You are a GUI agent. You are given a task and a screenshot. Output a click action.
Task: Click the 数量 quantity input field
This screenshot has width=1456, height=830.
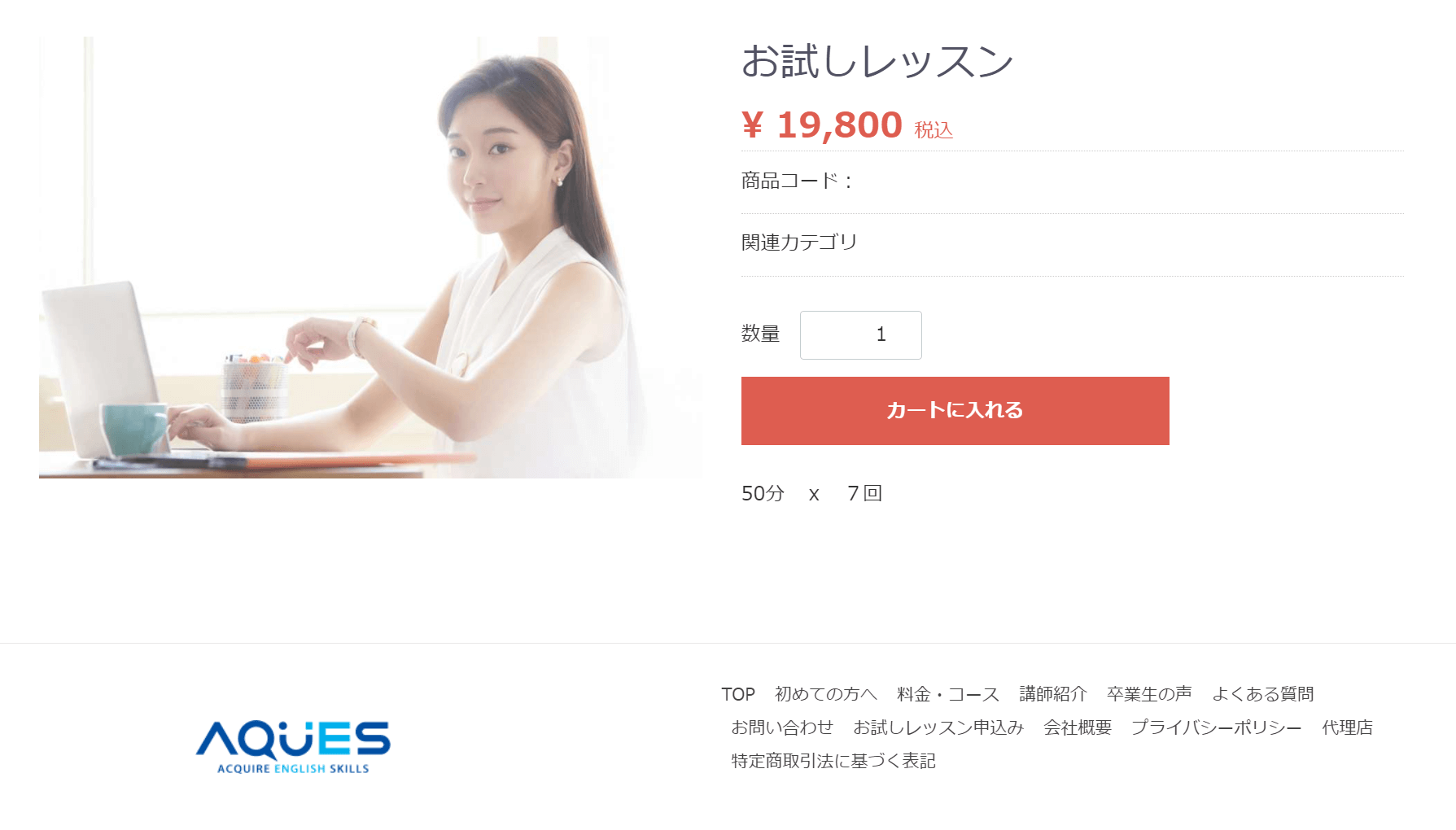tap(860, 334)
